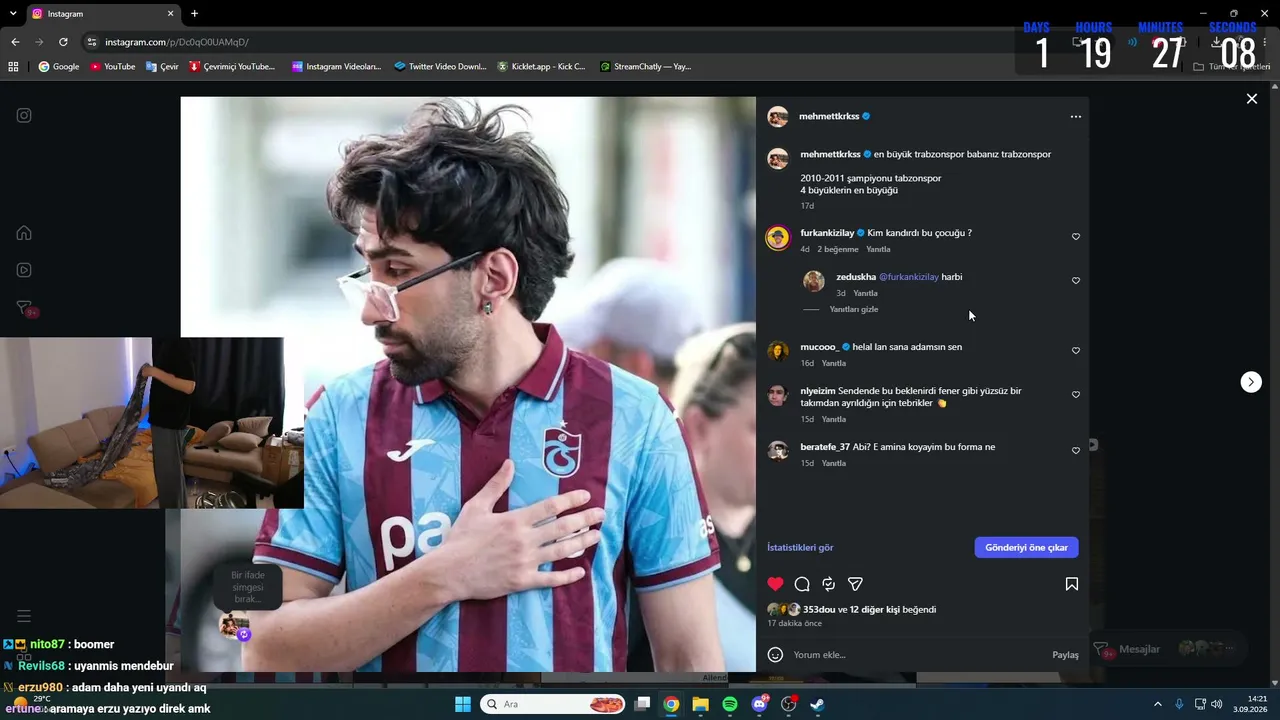Reply to furkankizilay's comment via 'Yanıtla'

click(x=878, y=249)
